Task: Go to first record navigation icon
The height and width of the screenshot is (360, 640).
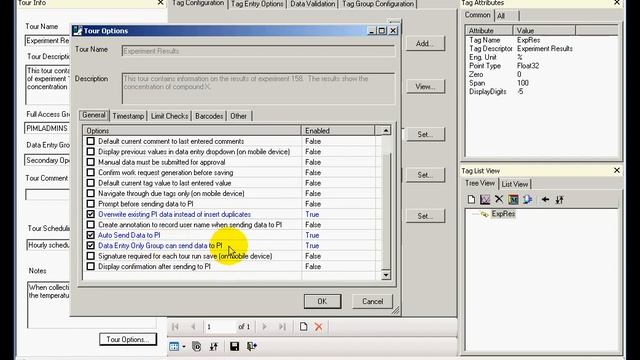Action: tap(176, 327)
